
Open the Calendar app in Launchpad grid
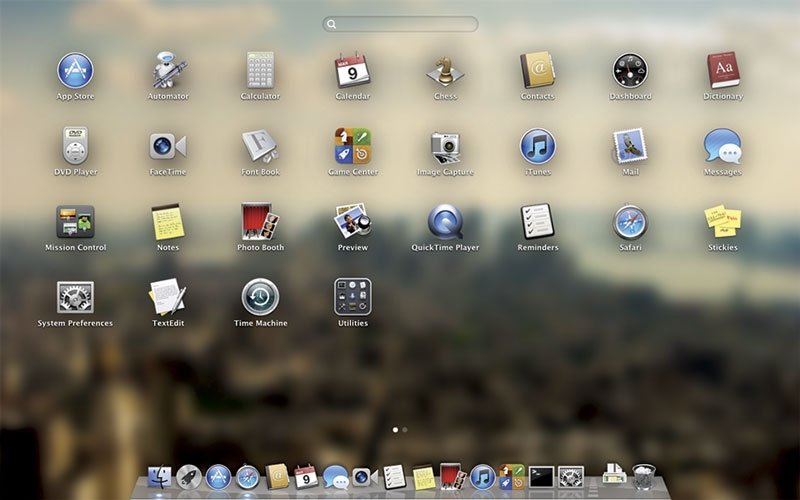[x=353, y=70]
